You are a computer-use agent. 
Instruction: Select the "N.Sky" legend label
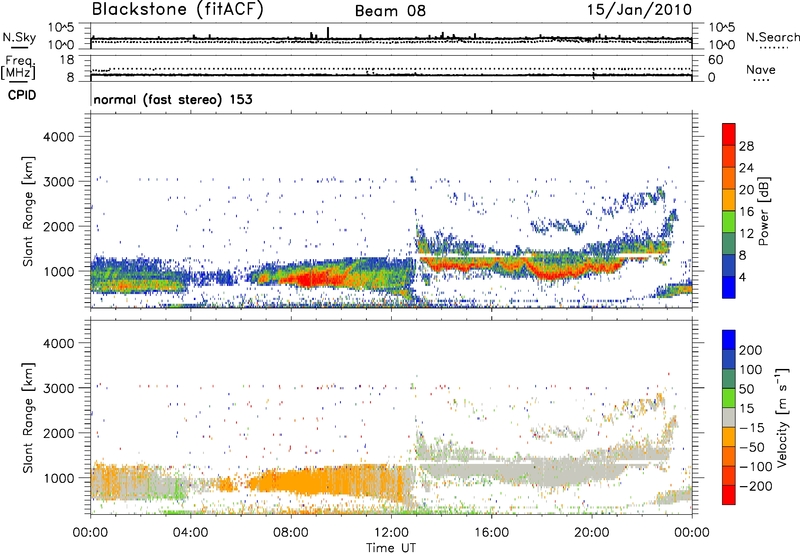coord(19,37)
